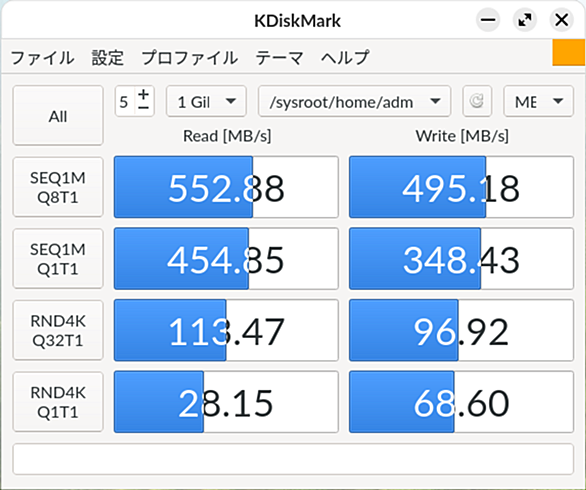Screen dimensions: 586x490
Task: Decrease loop count with minus stepper
Action: [144, 108]
